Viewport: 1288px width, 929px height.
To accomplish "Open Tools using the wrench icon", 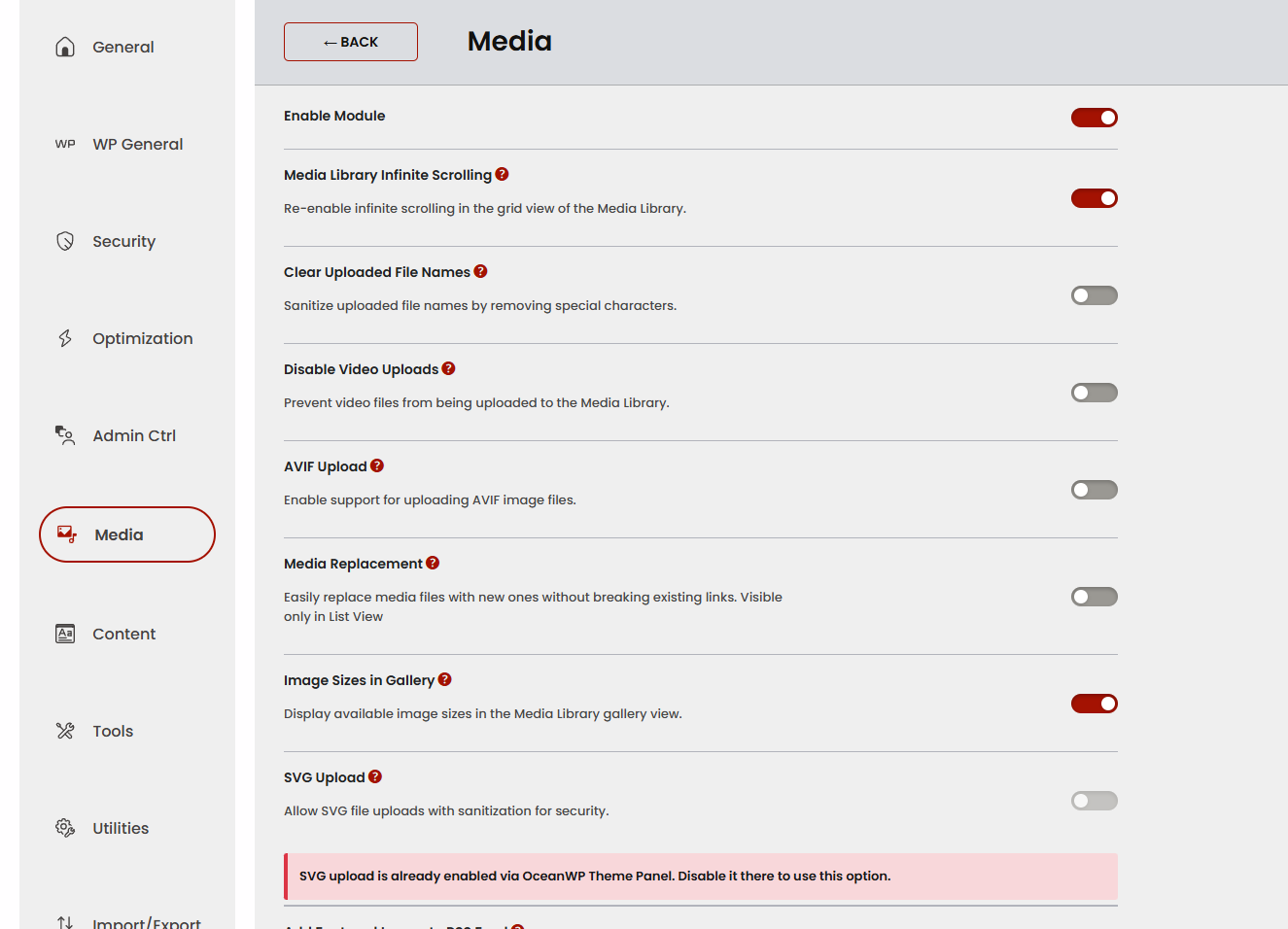I will point(64,730).
